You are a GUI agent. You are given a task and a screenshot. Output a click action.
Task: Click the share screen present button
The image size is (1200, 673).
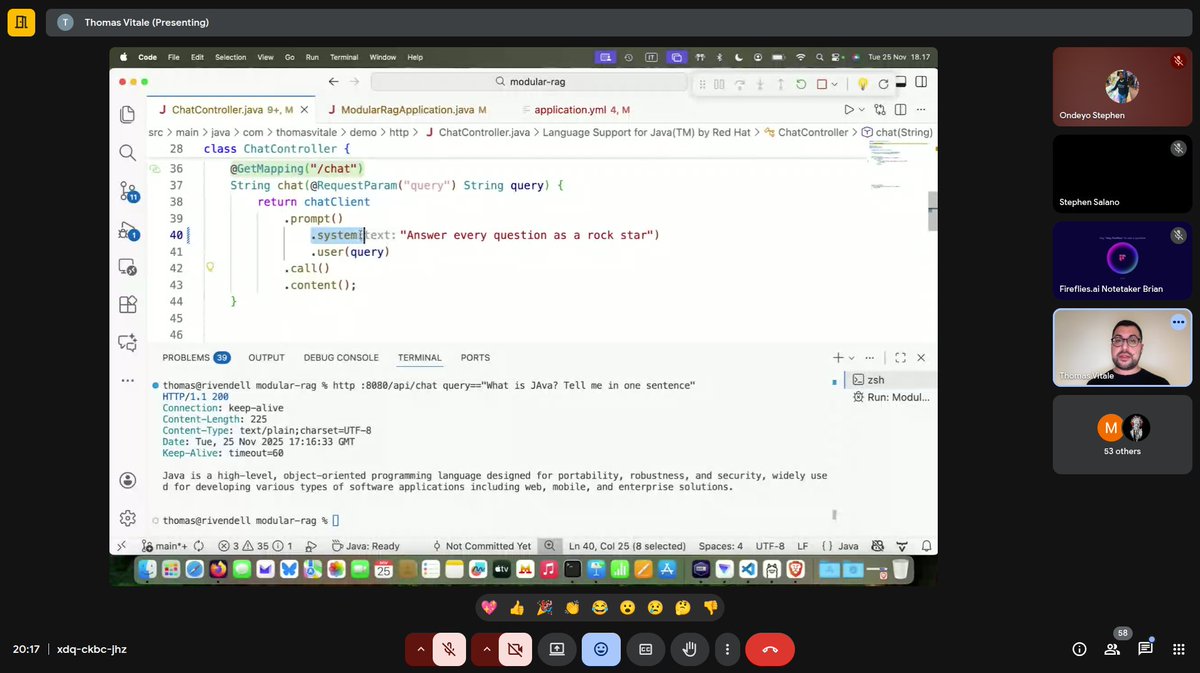pyautogui.click(x=556, y=649)
